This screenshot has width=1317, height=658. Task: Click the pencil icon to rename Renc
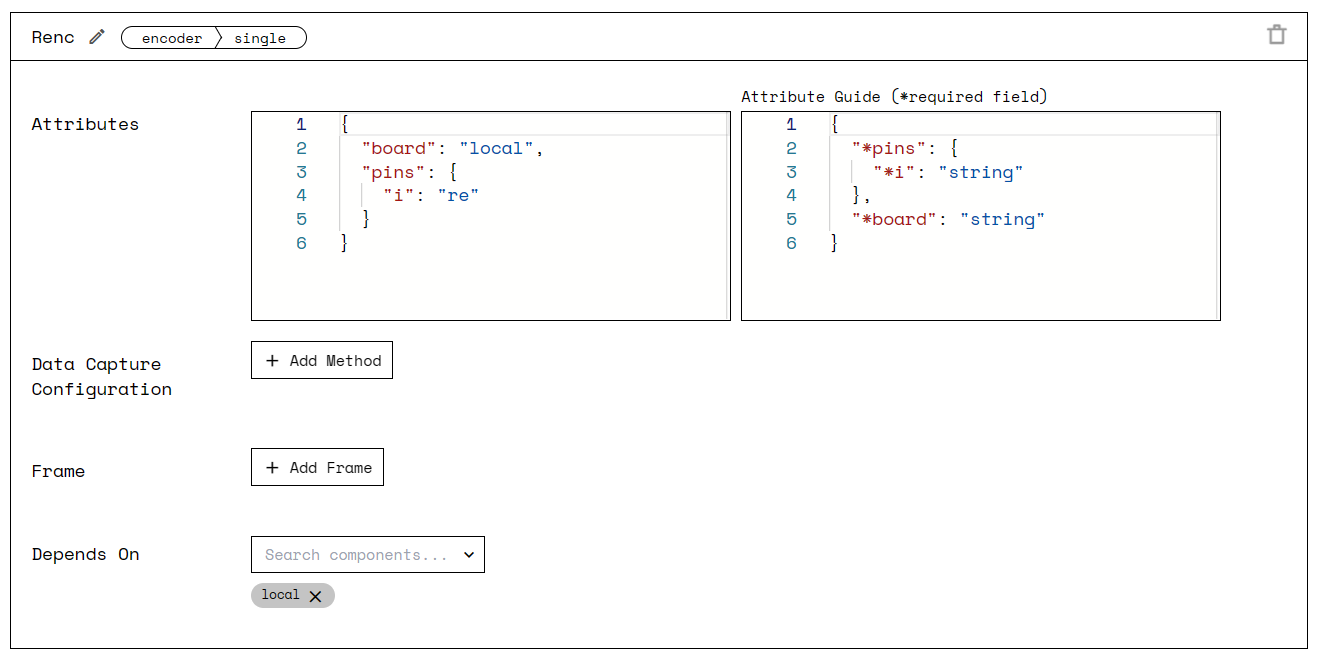95,36
